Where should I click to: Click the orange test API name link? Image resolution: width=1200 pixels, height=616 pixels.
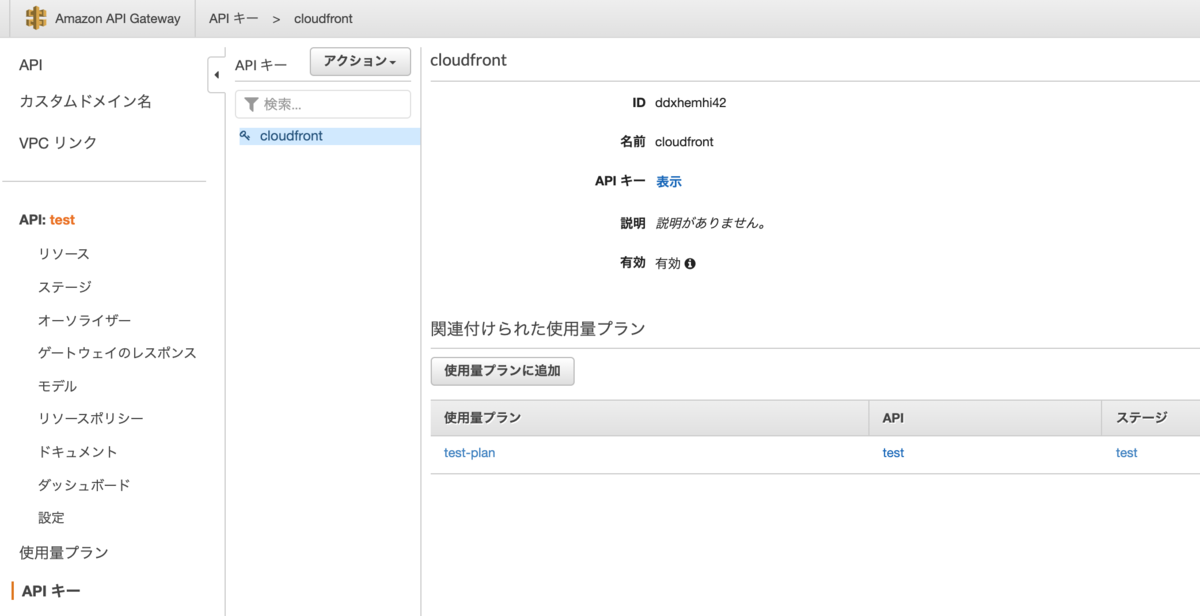pyautogui.click(x=62, y=220)
